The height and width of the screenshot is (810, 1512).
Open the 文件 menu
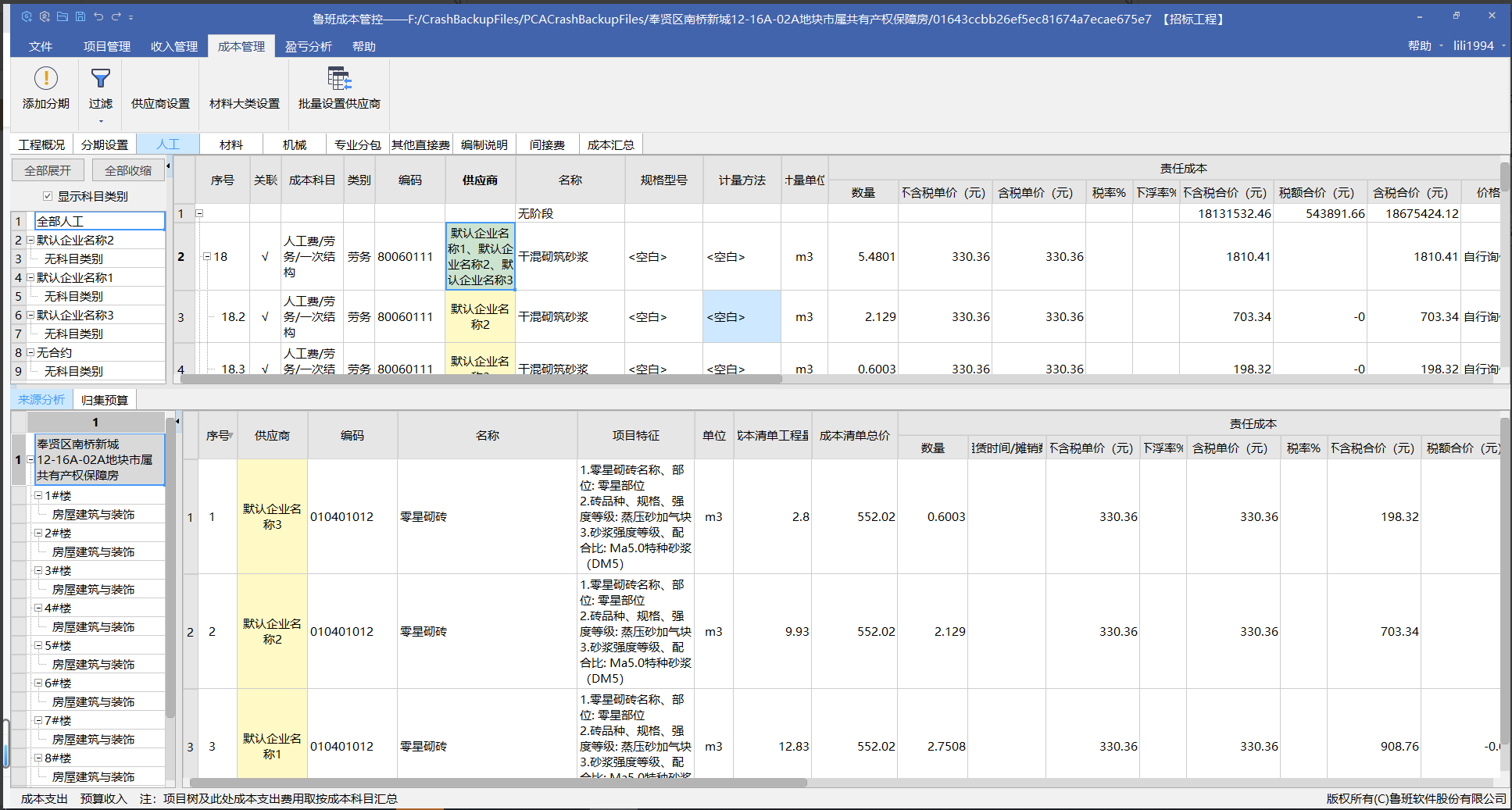click(41, 46)
